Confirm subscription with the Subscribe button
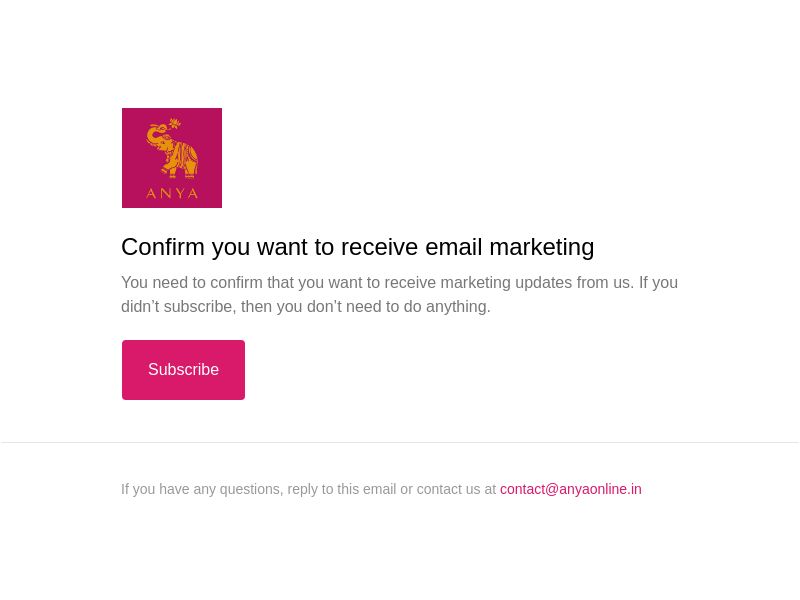The width and height of the screenshot is (800, 600). click(x=183, y=370)
